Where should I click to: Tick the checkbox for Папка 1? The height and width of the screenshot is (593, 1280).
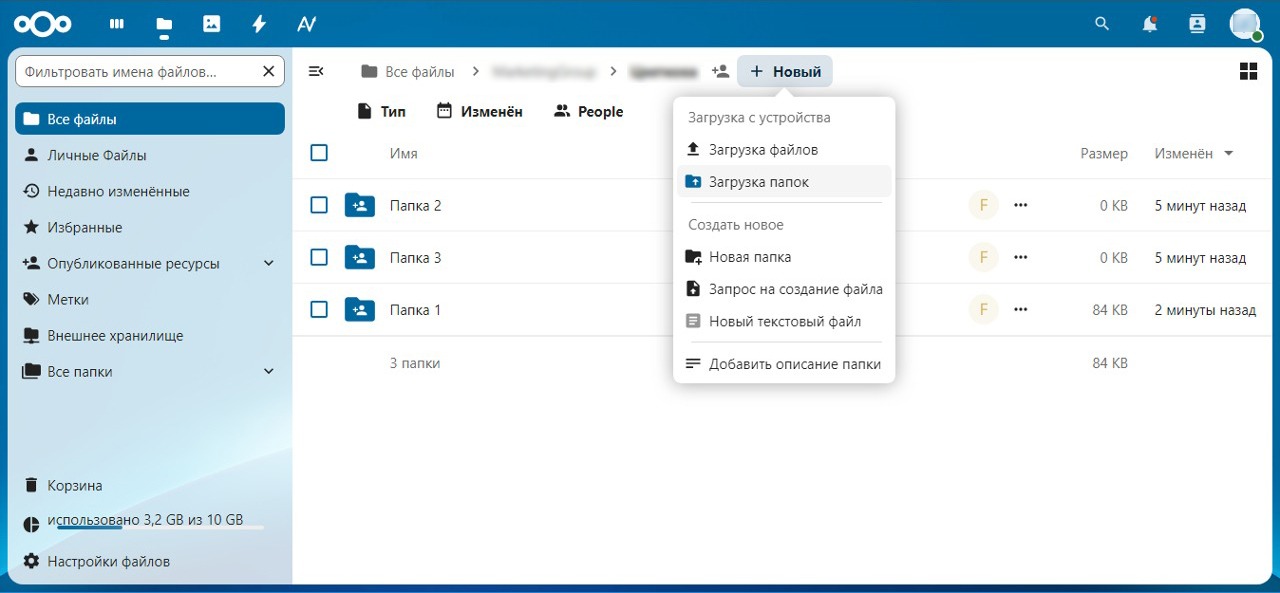point(319,309)
